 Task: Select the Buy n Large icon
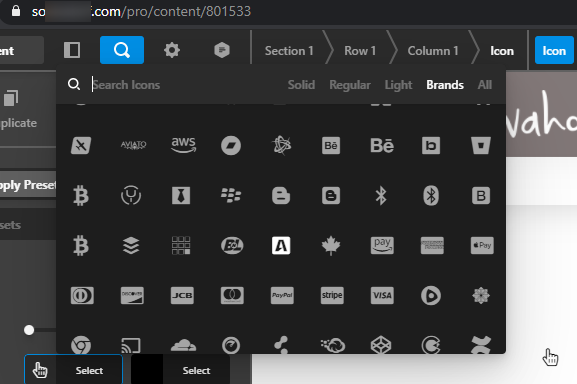[232, 245]
